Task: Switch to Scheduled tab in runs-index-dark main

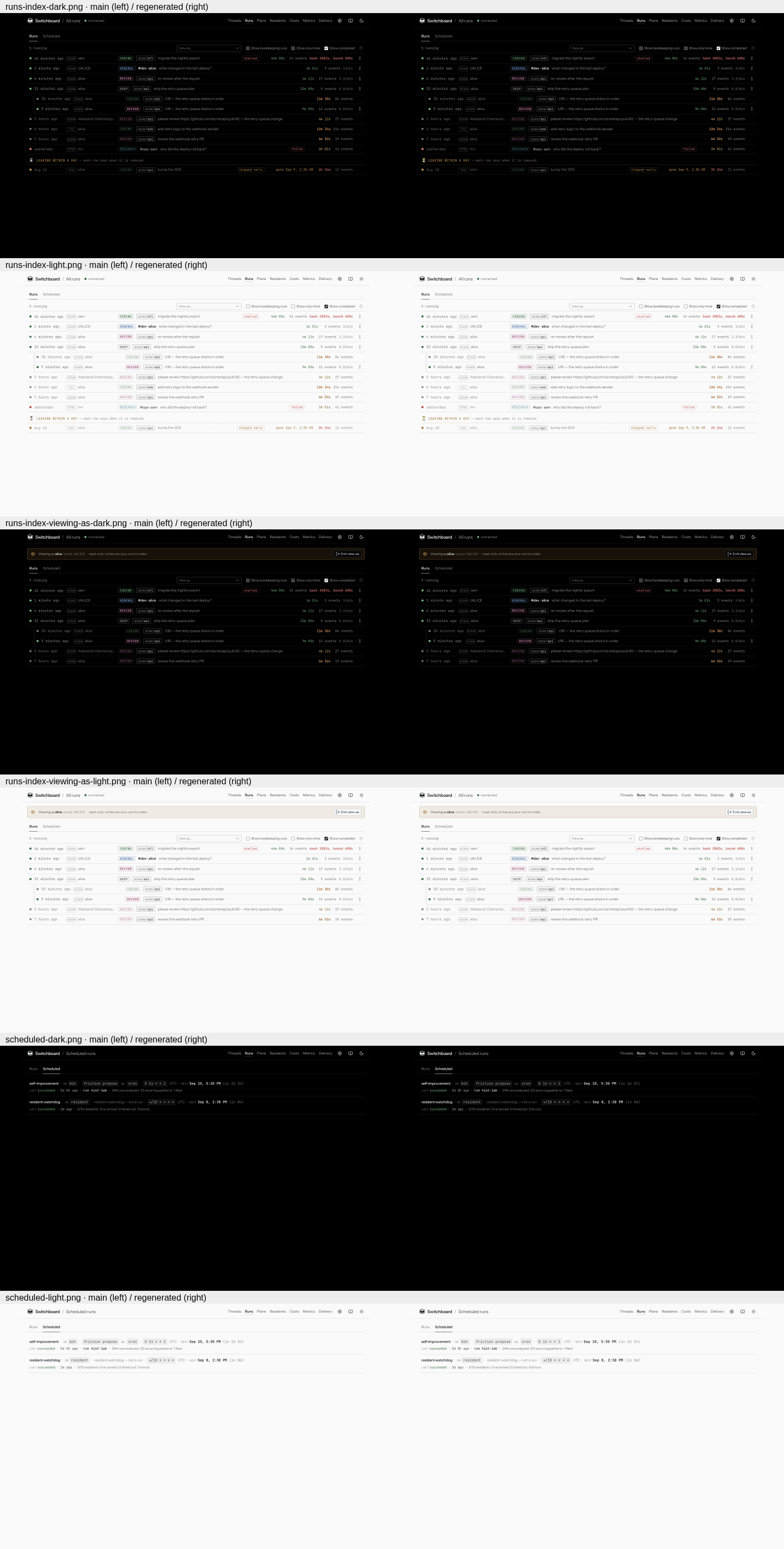Action: [51, 36]
